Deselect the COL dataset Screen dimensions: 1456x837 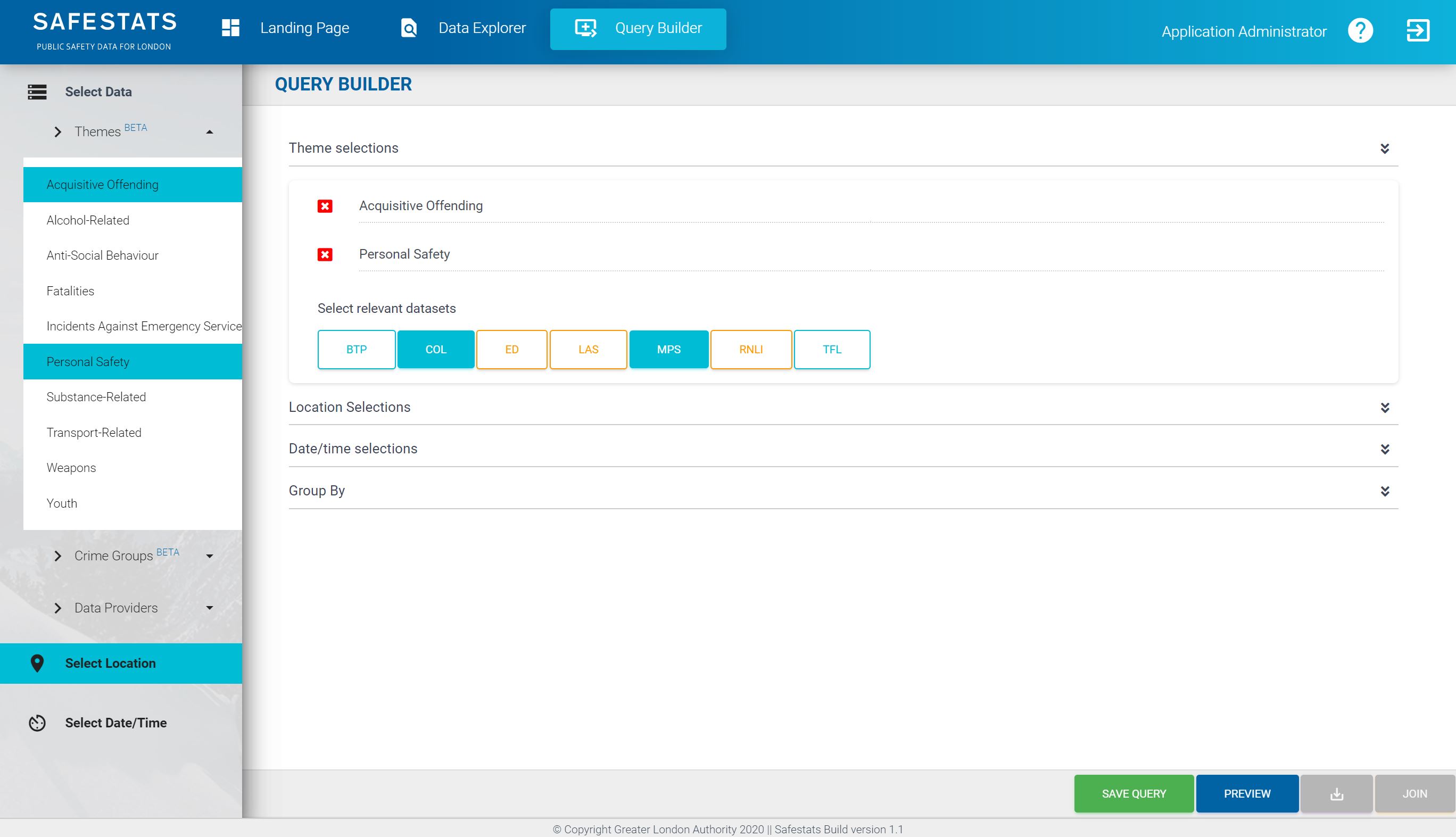pos(436,350)
